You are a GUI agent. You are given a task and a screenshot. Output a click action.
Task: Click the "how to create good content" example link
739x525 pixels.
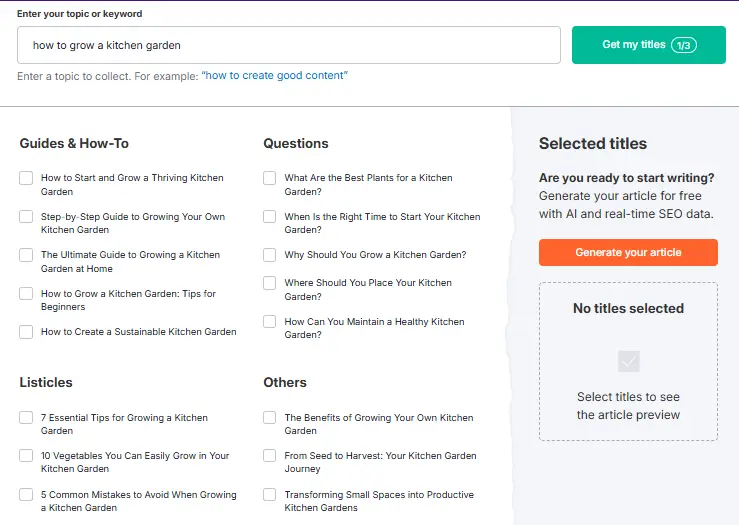coord(274,76)
